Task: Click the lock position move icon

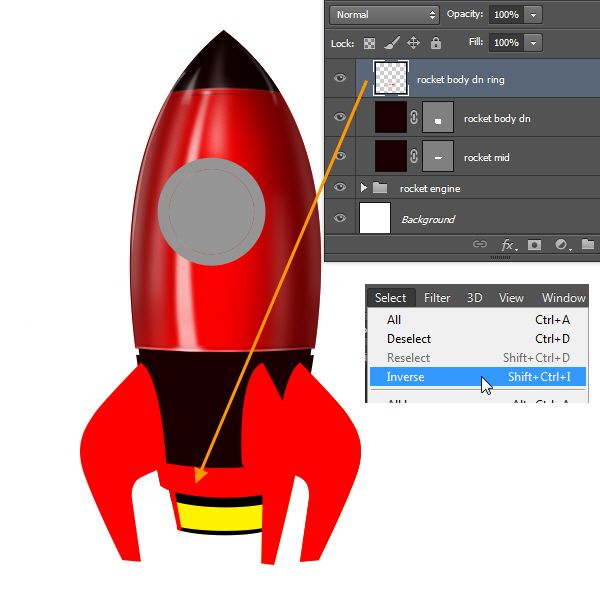Action: click(x=413, y=43)
